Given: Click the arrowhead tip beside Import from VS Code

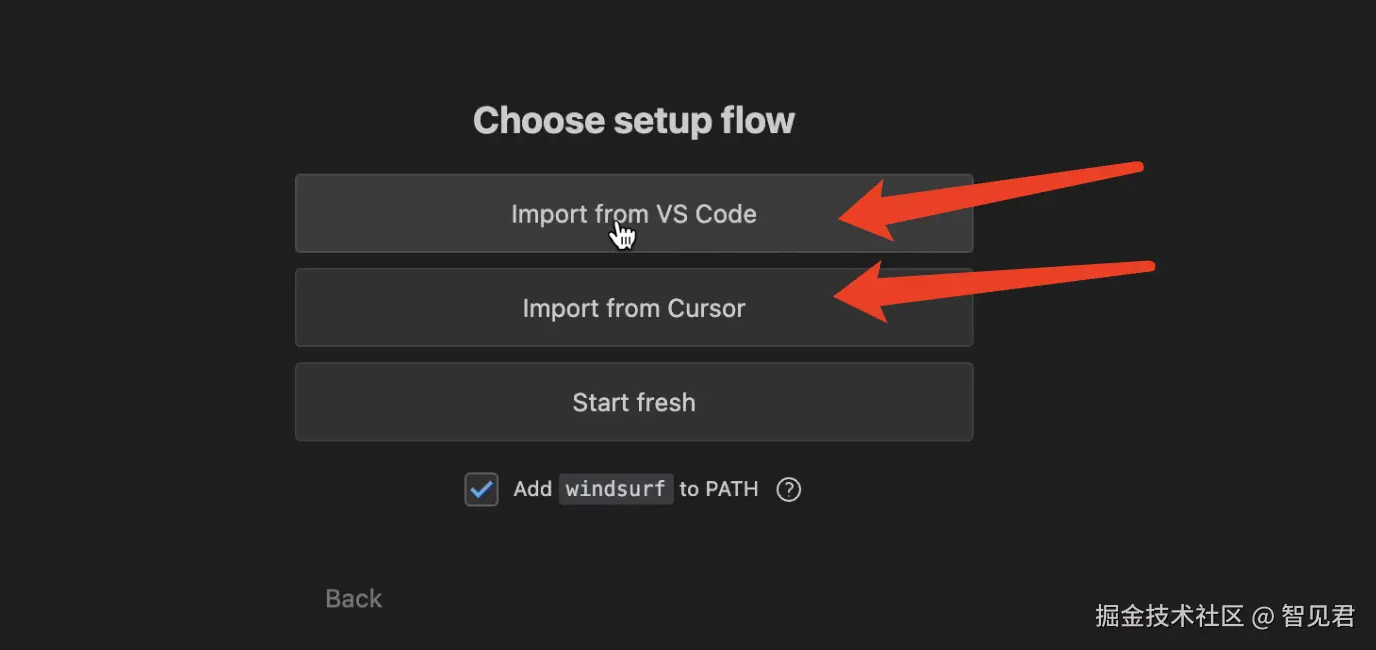Looking at the screenshot, I should pyautogui.click(x=848, y=215).
